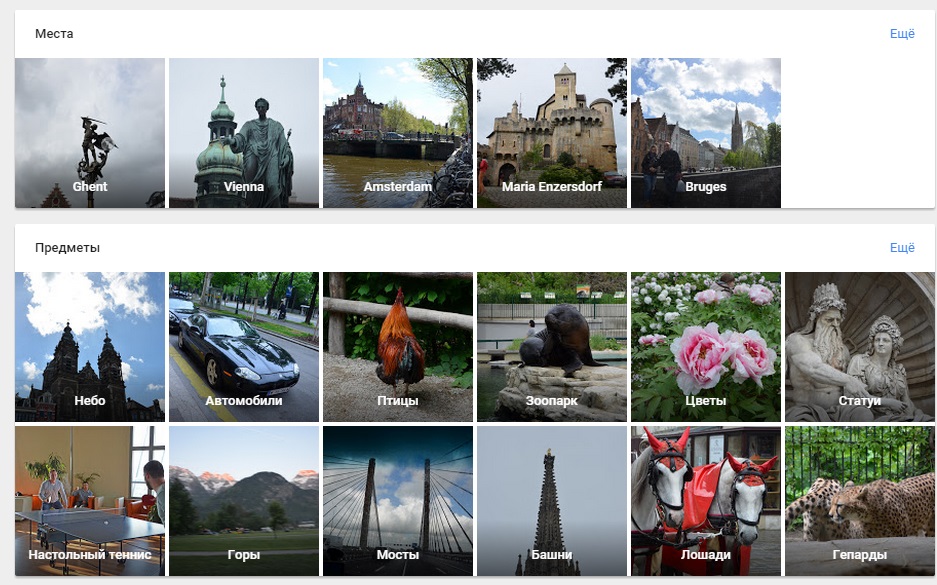Open the Лошади horses category
The width and height of the screenshot is (937, 585).
coord(706,501)
